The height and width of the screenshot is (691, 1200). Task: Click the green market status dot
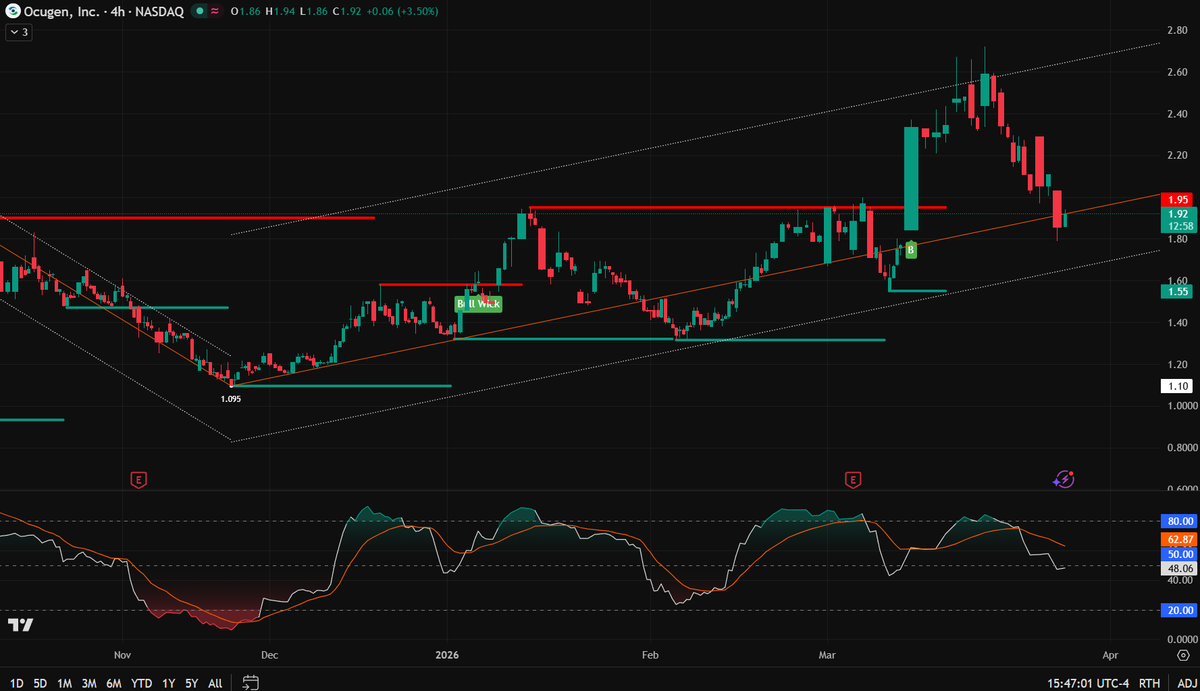(x=201, y=11)
